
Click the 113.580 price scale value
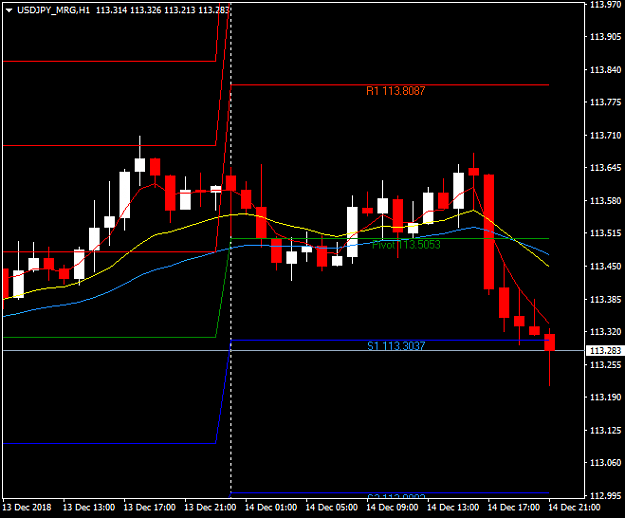pyautogui.click(x=605, y=200)
